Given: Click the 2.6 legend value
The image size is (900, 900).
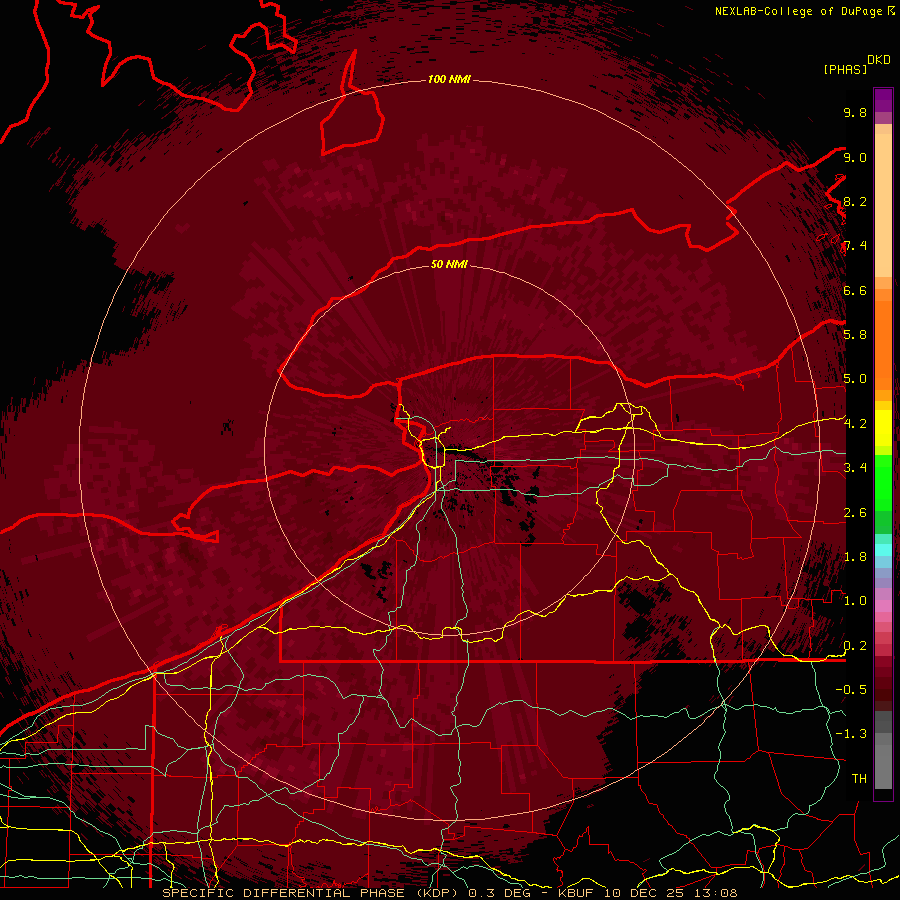Looking at the screenshot, I should [855, 512].
